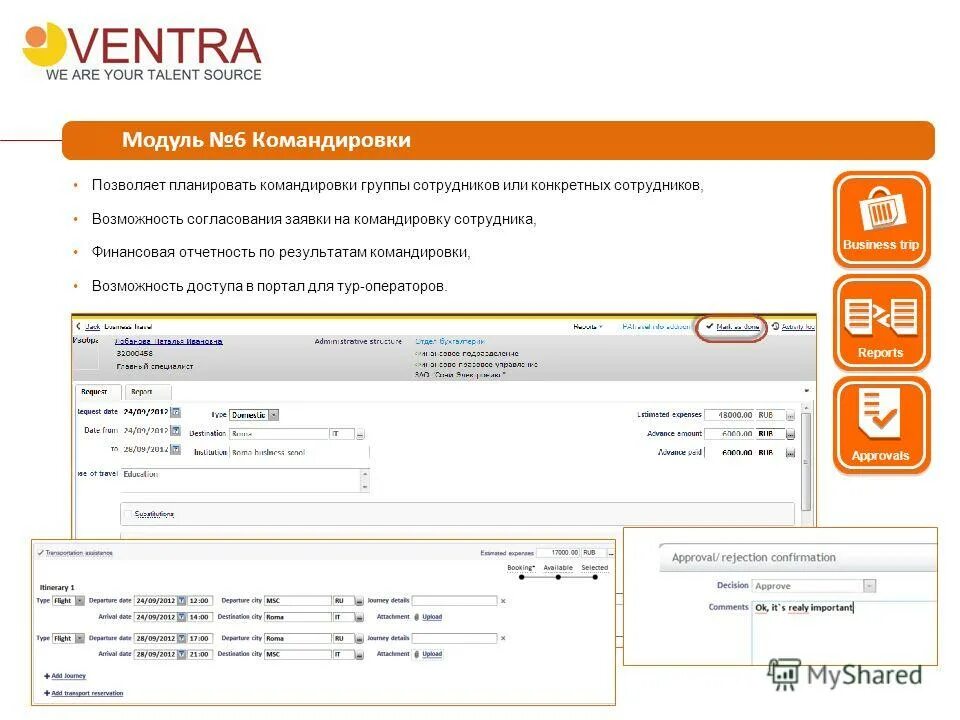
Task: Click Journey details field of second journey
Action: (454, 639)
